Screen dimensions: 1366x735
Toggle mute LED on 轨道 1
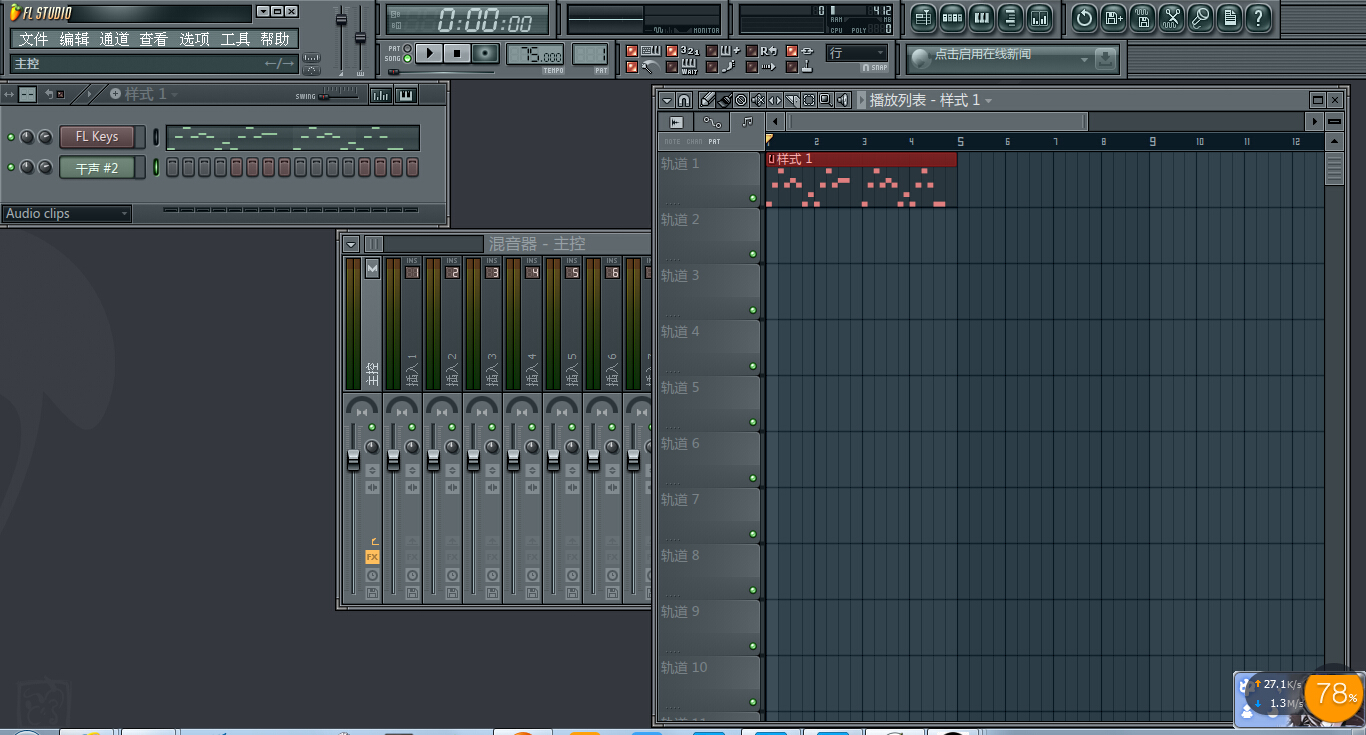(x=753, y=198)
